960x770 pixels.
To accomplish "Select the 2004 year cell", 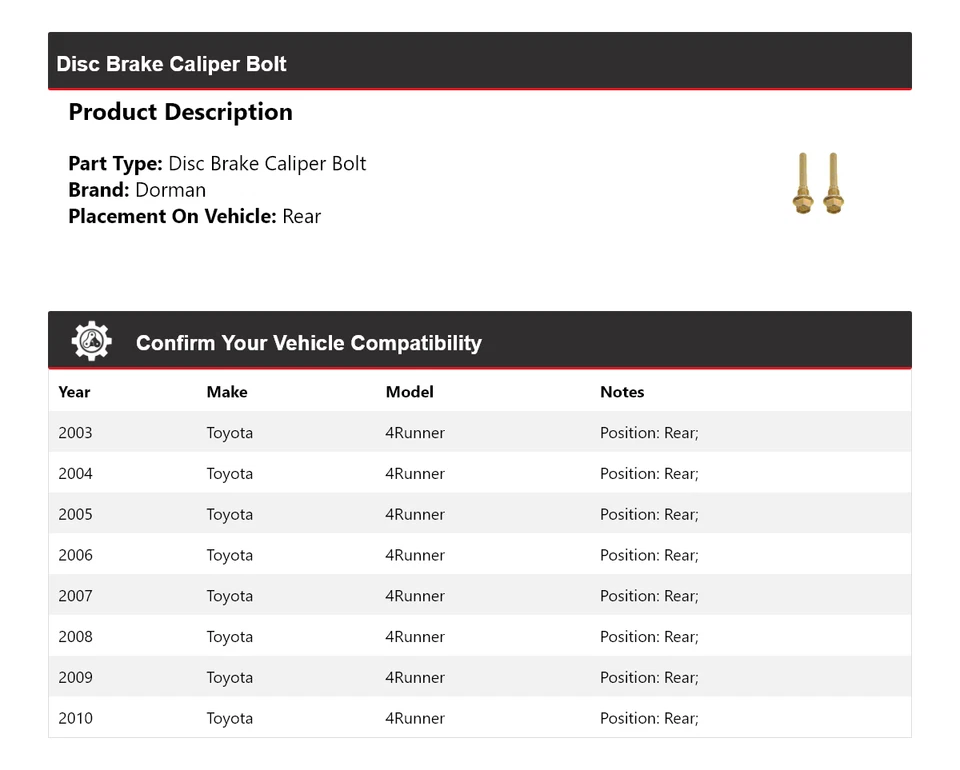I will coord(75,474).
